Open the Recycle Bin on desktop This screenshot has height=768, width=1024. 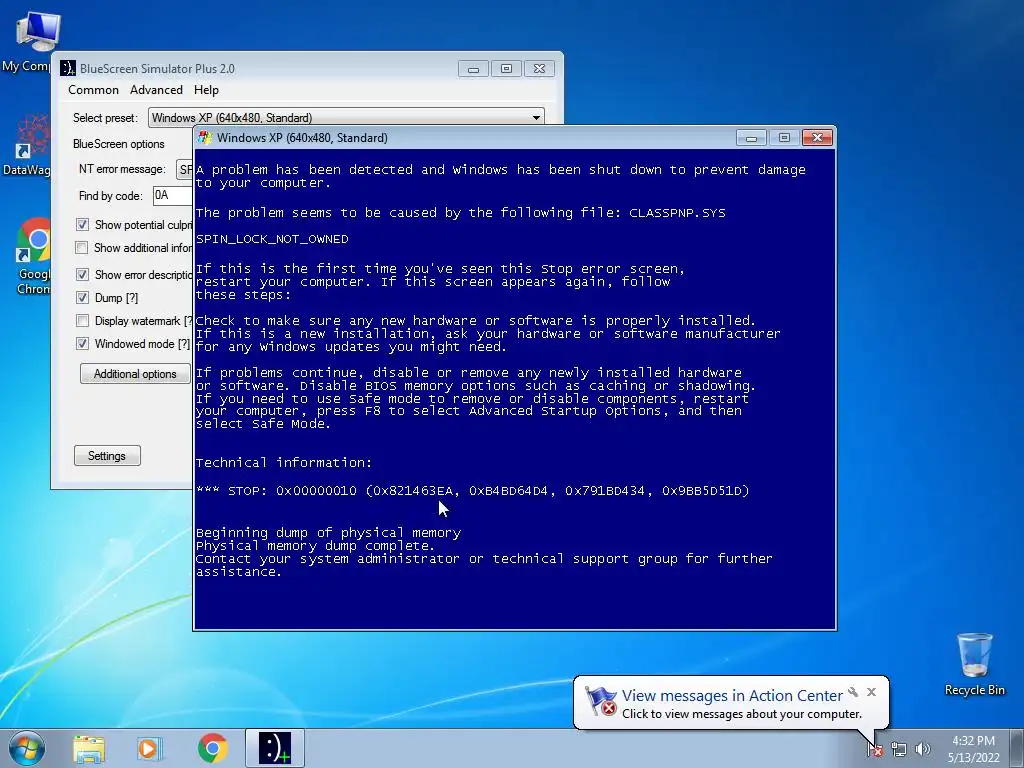tap(974, 664)
